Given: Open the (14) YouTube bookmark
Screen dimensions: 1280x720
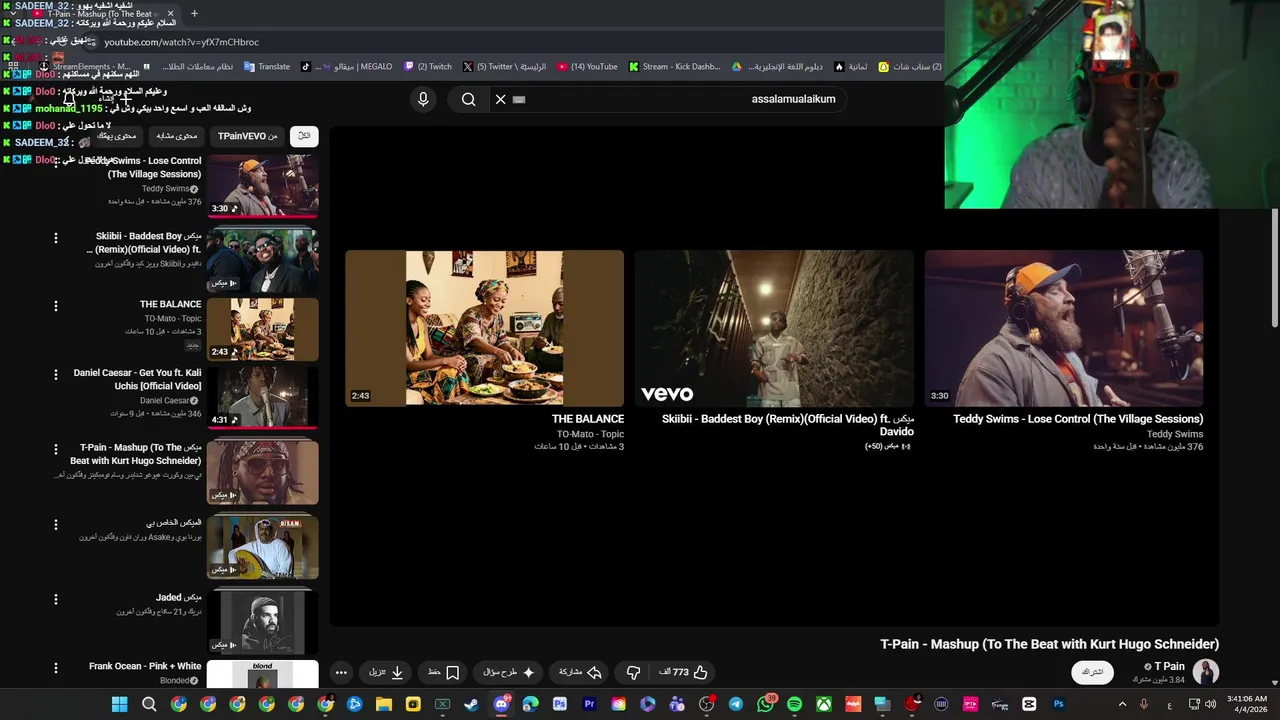Looking at the screenshot, I should point(588,67).
